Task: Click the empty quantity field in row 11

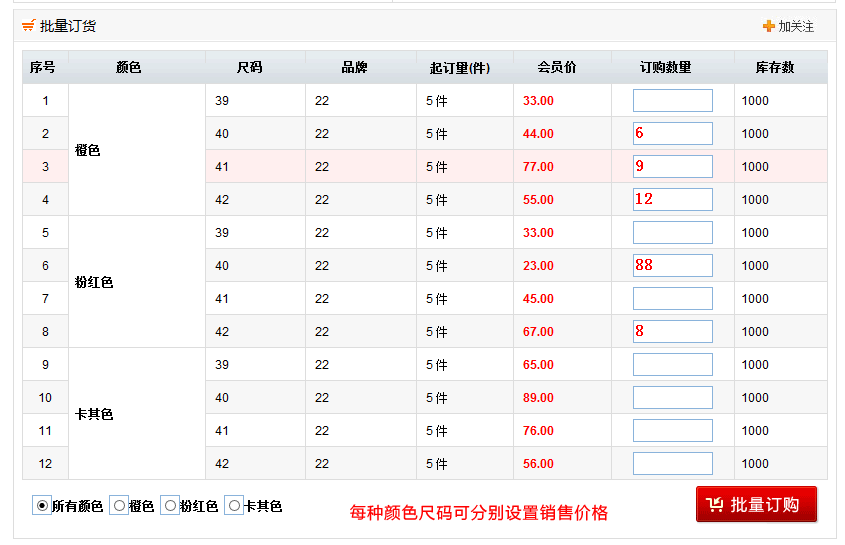Action: coord(673,430)
